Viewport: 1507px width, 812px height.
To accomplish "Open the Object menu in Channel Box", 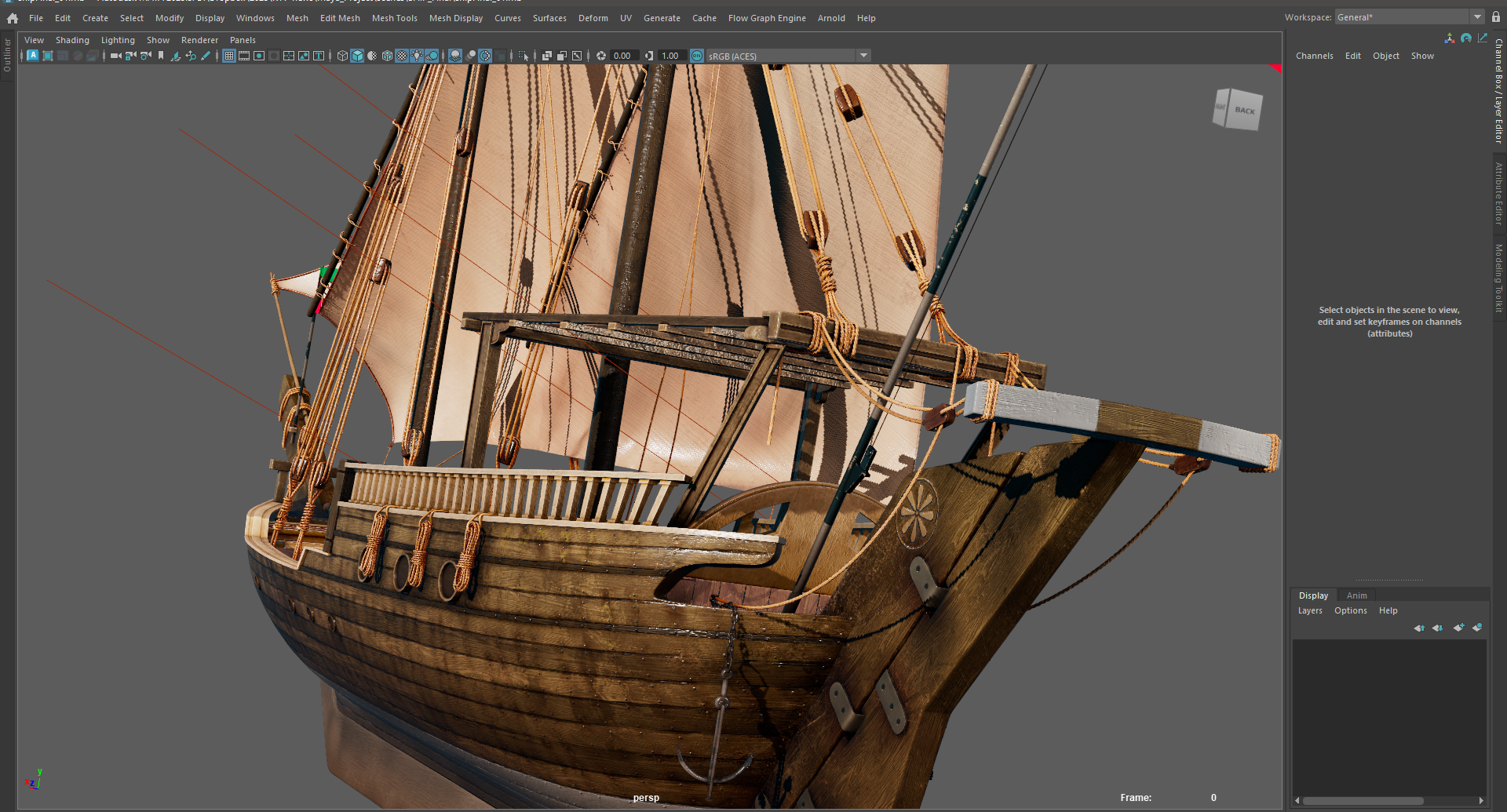I will pyautogui.click(x=1386, y=56).
